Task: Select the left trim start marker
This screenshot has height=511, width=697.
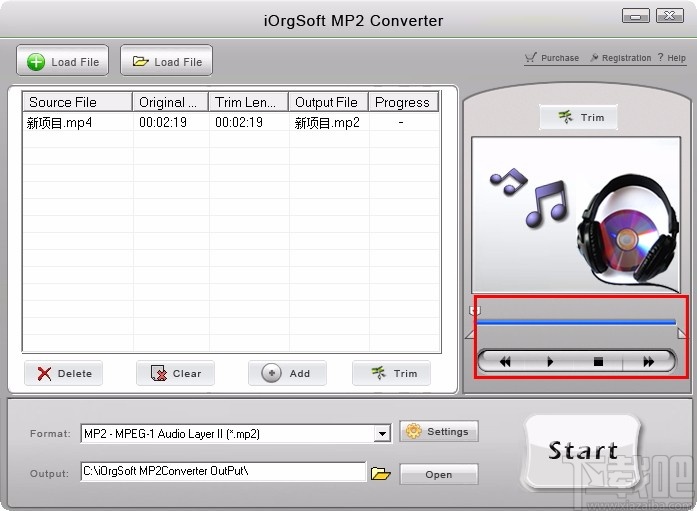Action: [470, 334]
